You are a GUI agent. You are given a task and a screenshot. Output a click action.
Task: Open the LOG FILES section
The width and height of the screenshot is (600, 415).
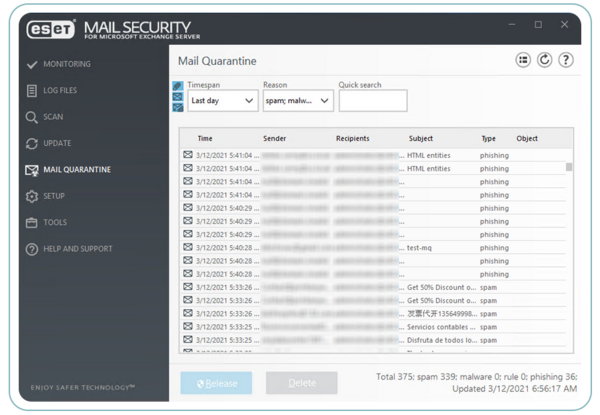60,91
